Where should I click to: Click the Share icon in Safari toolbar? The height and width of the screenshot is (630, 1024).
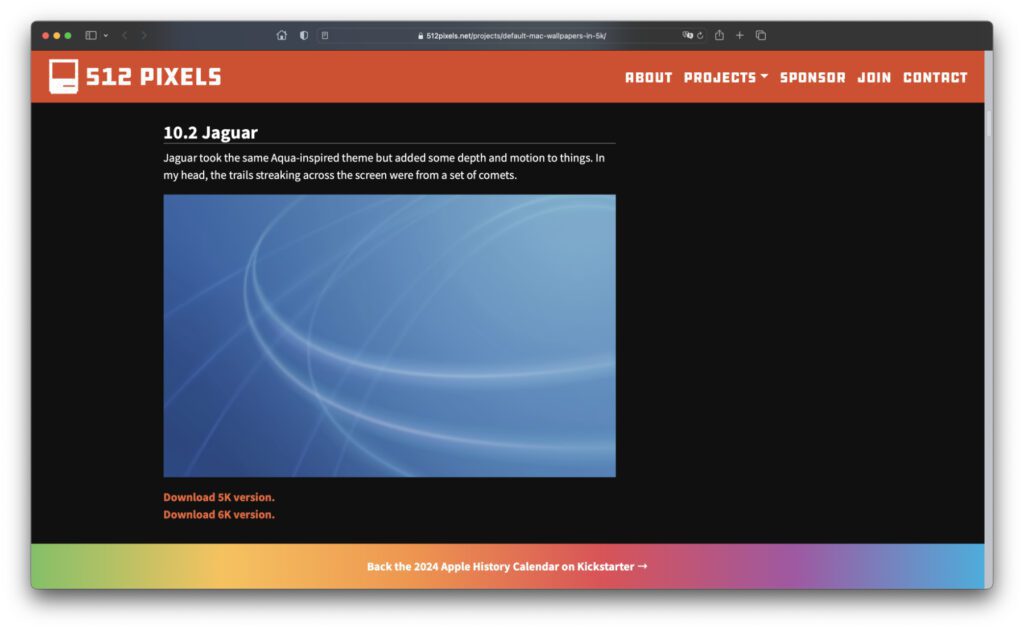(719, 35)
